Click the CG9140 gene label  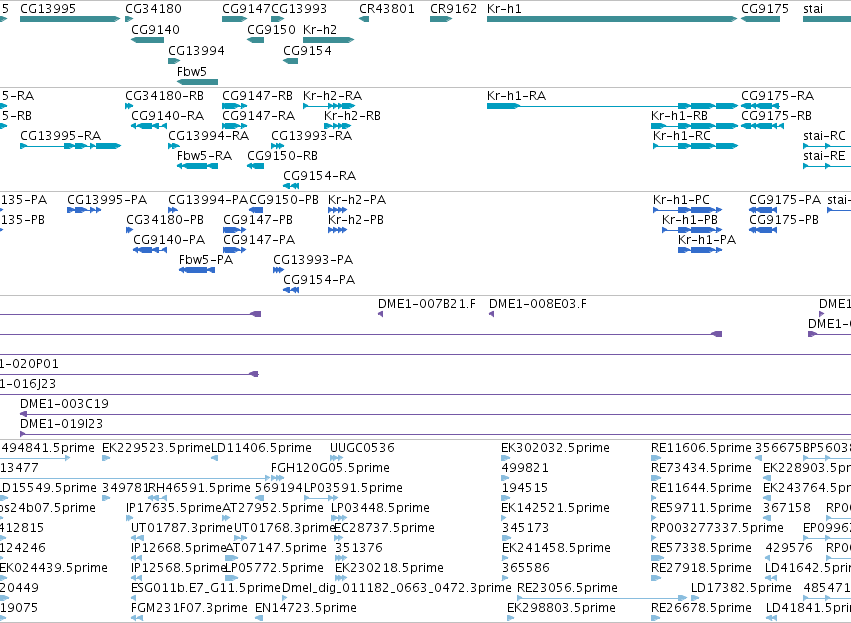click(155, 29)
